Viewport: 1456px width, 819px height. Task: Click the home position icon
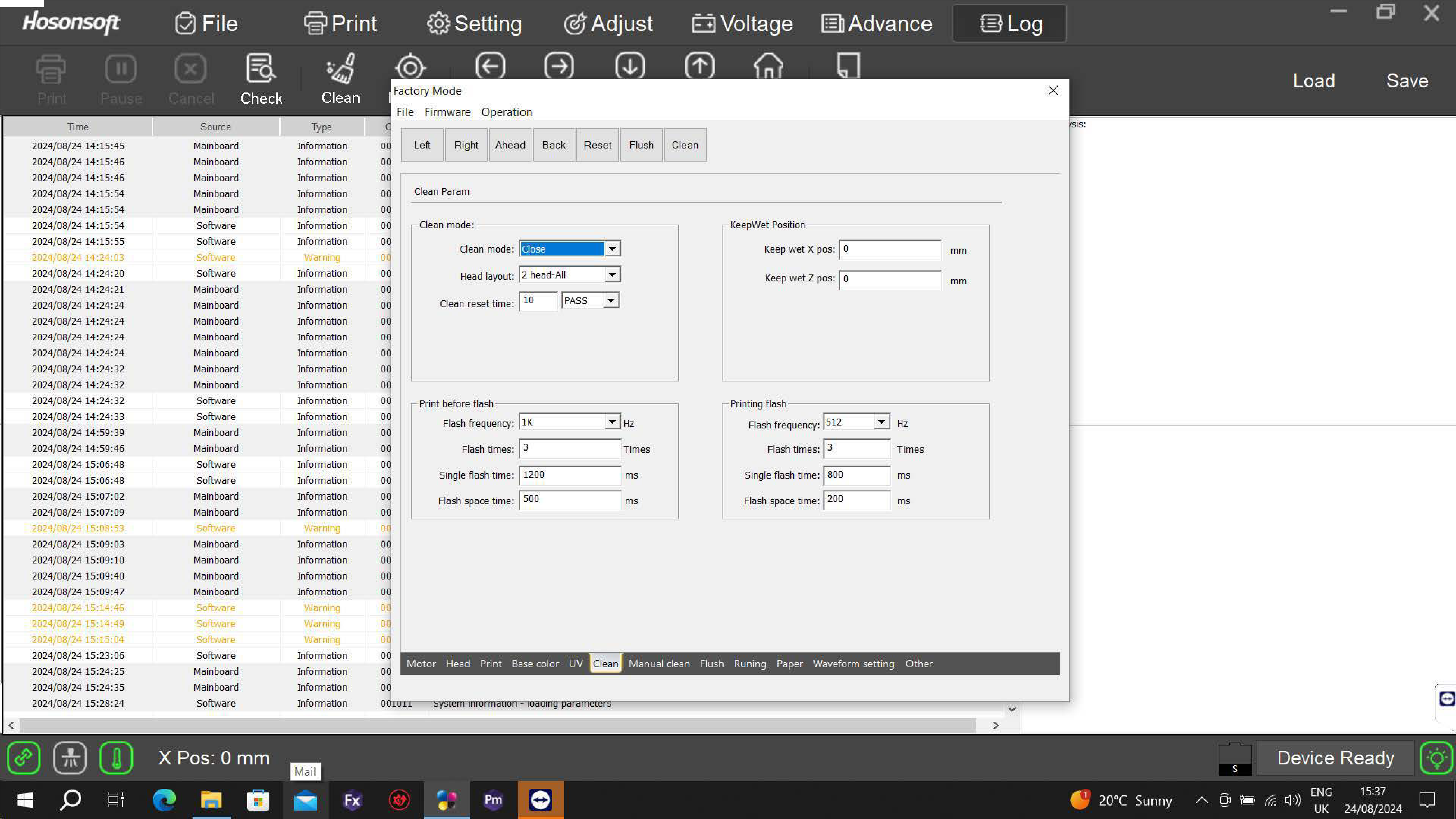pyautogui.click(x=768, y=67)
